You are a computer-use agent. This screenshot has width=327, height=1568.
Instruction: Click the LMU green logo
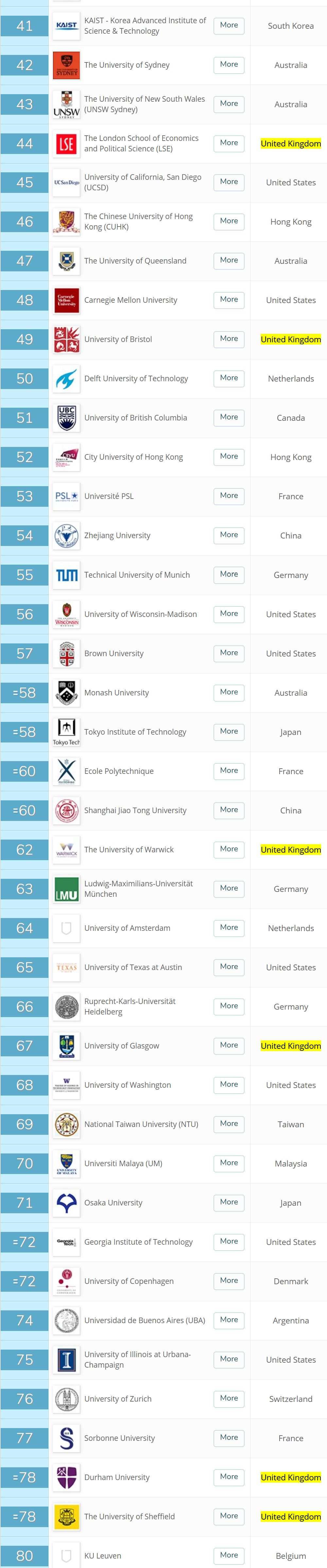pos(66,889)
